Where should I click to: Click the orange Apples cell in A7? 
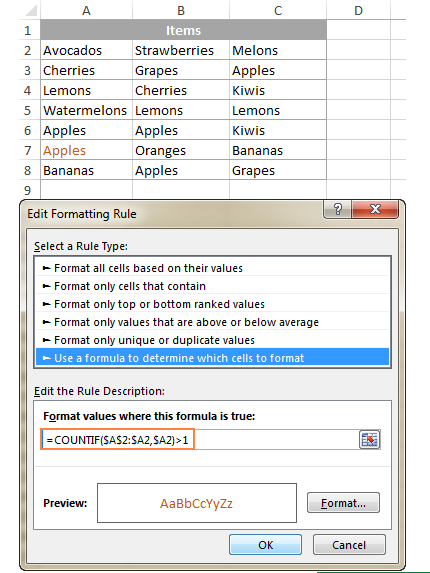pos(86,150)
